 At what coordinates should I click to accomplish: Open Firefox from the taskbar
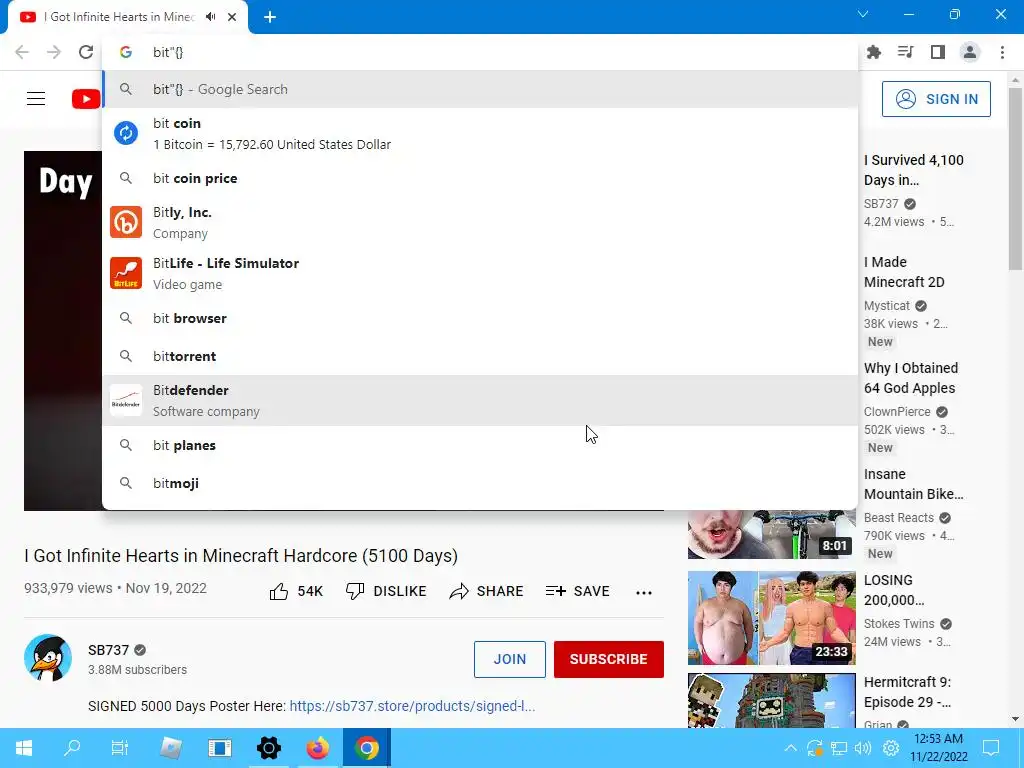pyautogui.click(x=317, y=748)
